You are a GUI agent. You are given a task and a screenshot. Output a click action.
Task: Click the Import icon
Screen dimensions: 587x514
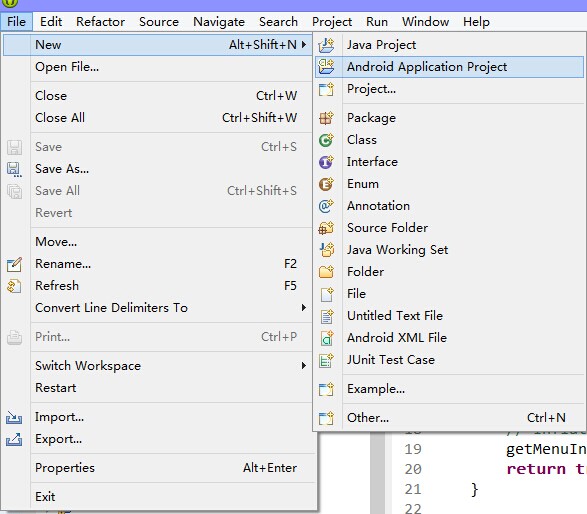(x=14, y=417)
